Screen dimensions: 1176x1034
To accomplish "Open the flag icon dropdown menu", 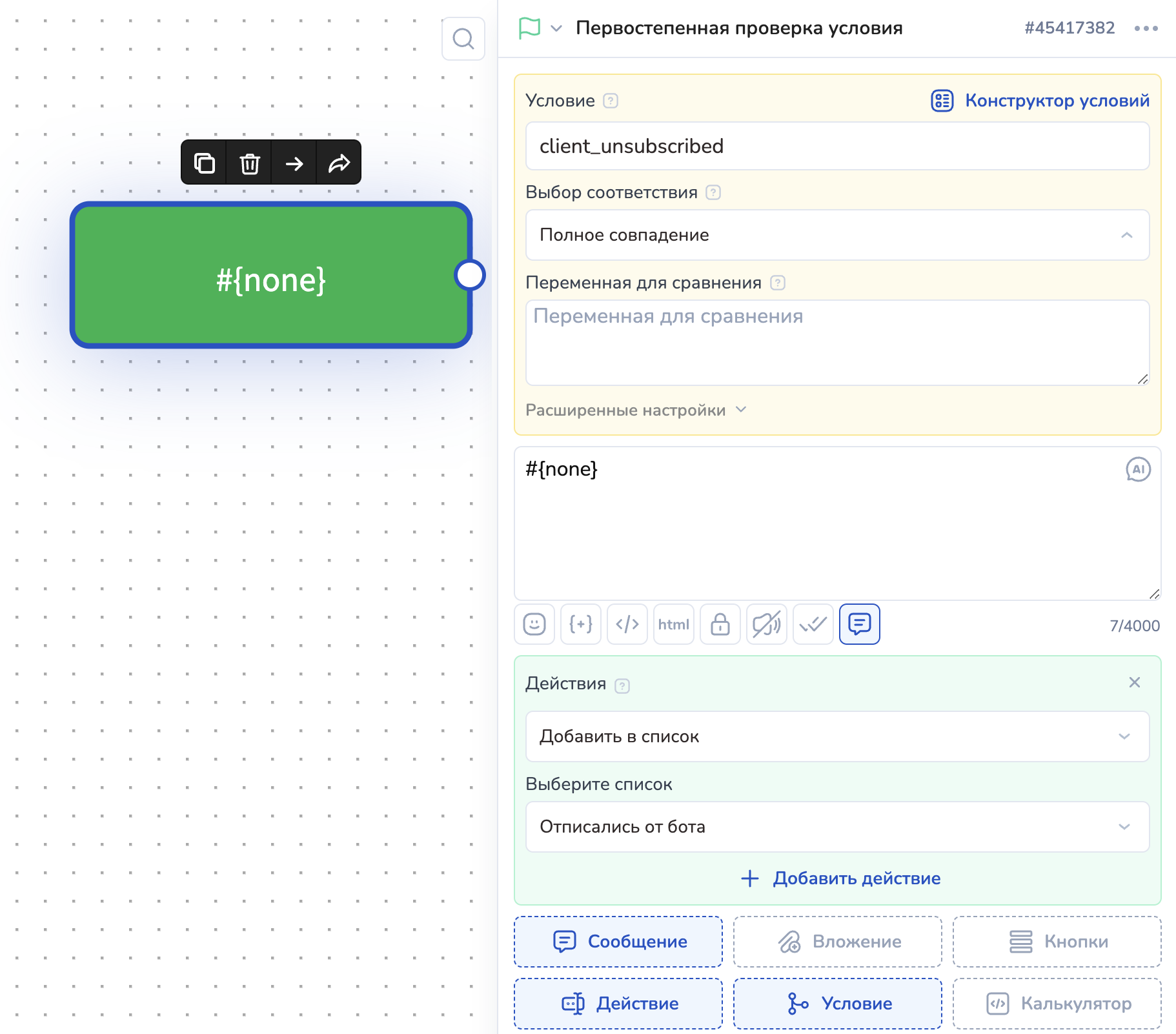I will (540, 28).
